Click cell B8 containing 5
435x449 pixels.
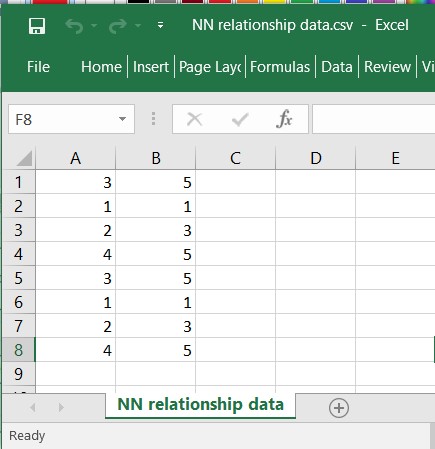click(x=156, y=350)
